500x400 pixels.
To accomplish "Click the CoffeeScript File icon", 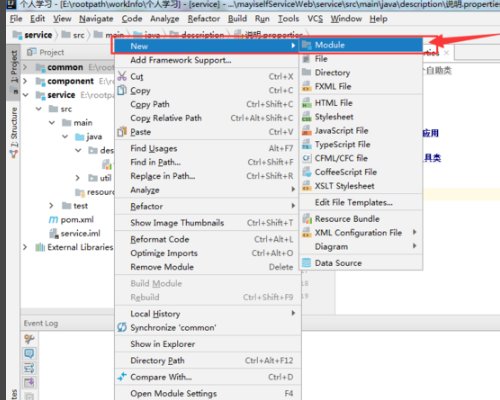I will tap(306, 172).
